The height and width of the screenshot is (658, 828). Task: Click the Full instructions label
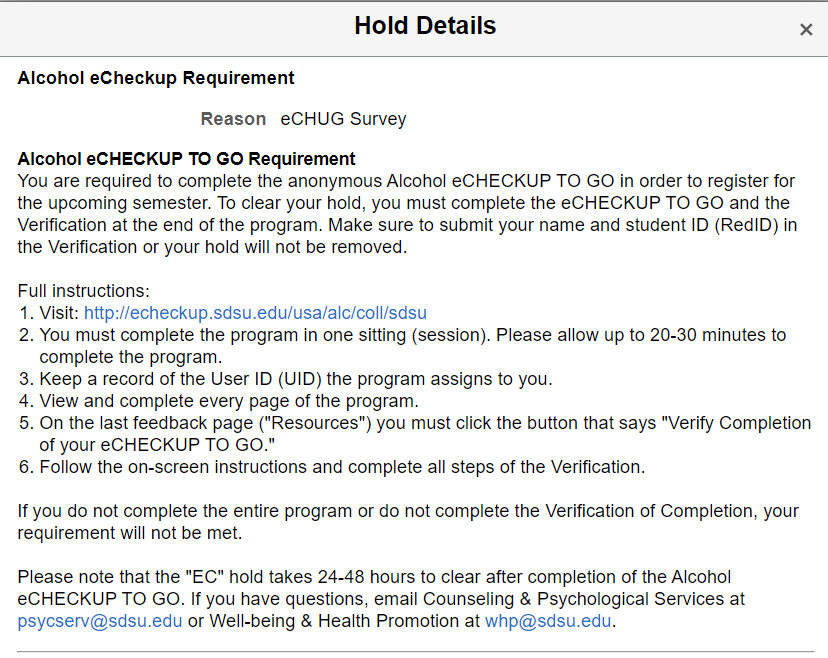click(83, 291)
